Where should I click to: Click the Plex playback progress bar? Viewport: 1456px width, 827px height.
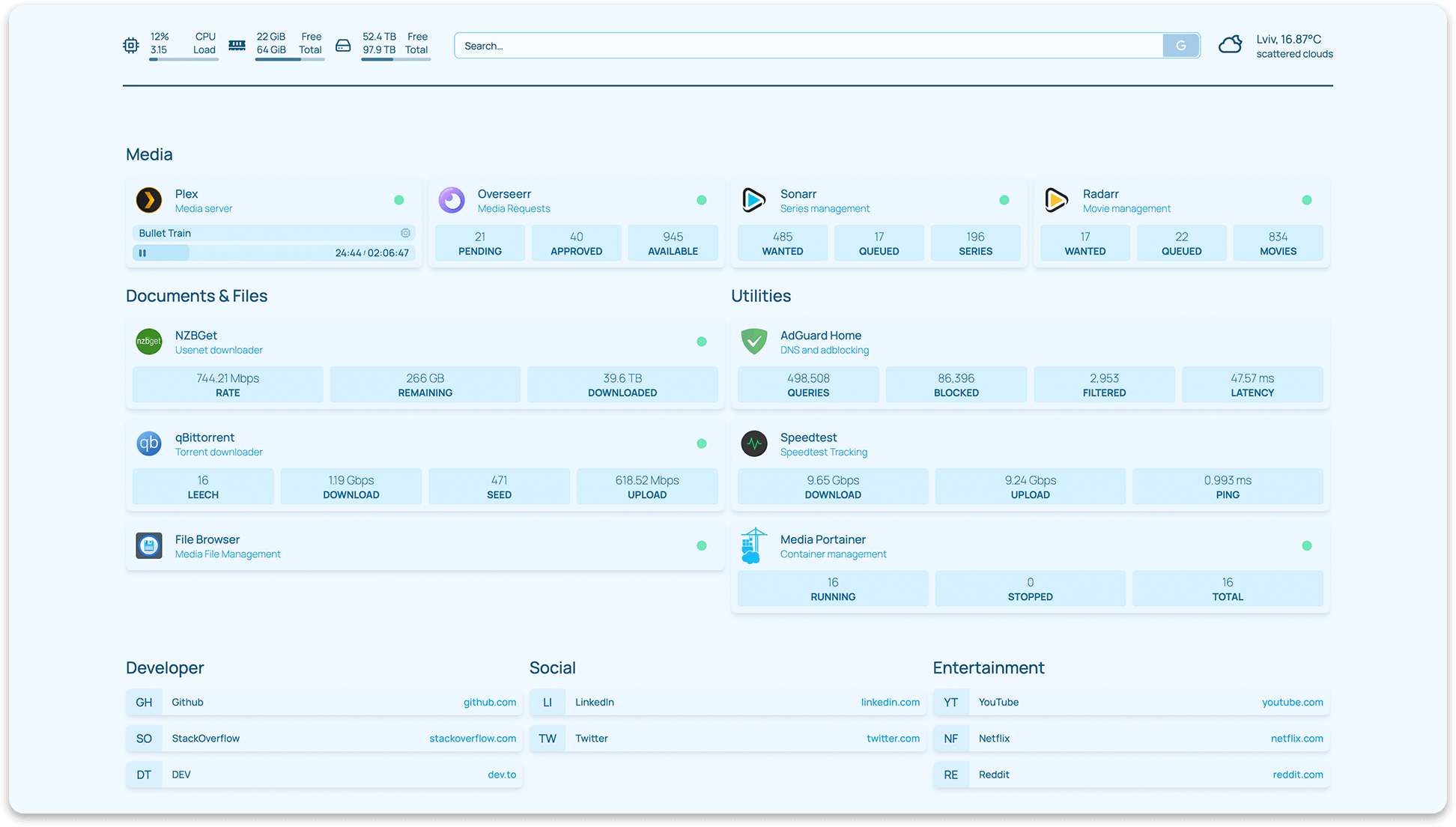point(274,253)
